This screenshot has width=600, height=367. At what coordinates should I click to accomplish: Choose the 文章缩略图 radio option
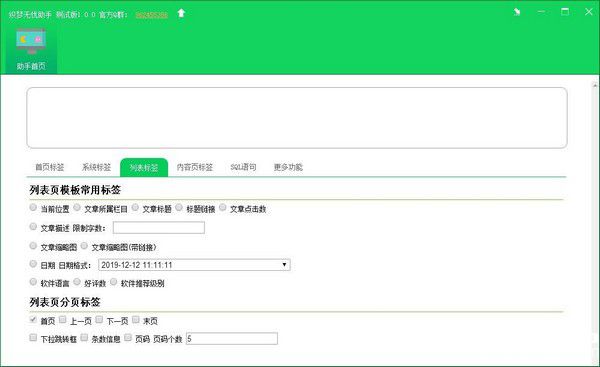(33, 246)
